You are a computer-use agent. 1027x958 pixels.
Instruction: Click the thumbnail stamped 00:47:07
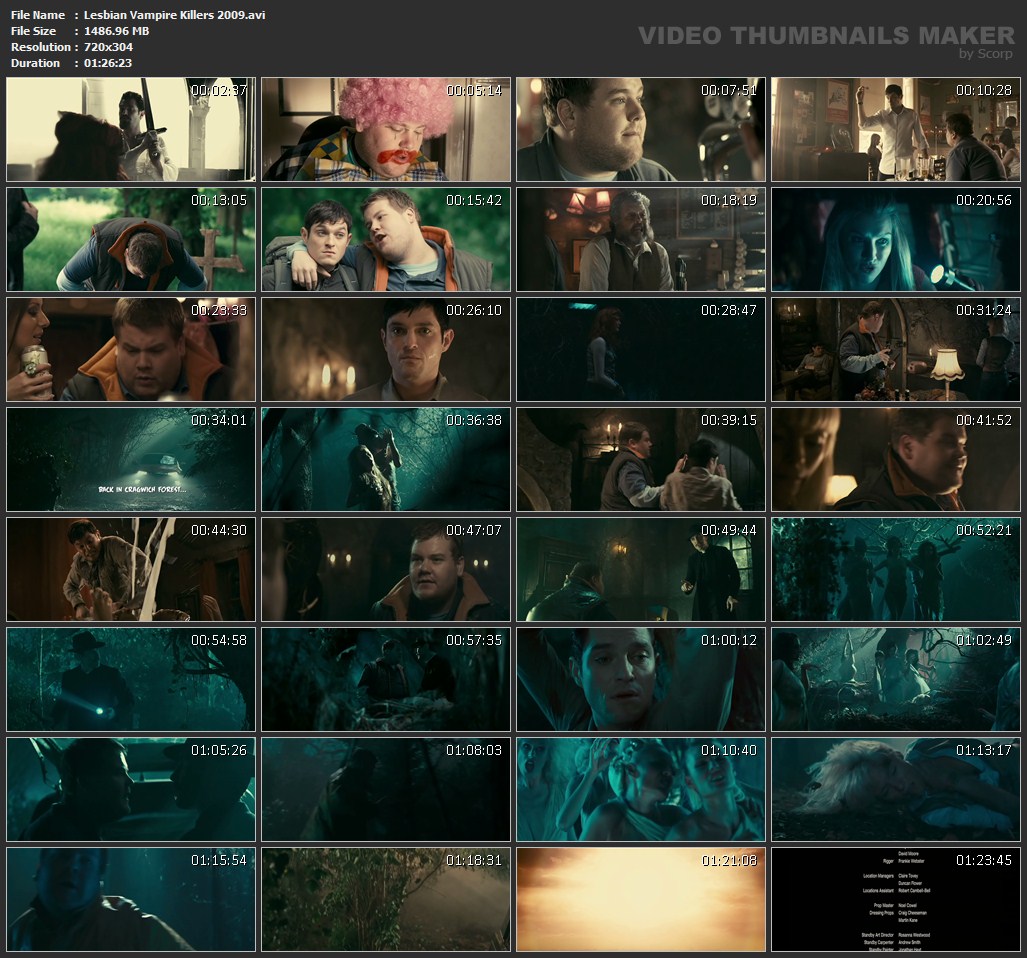[386, 569]
